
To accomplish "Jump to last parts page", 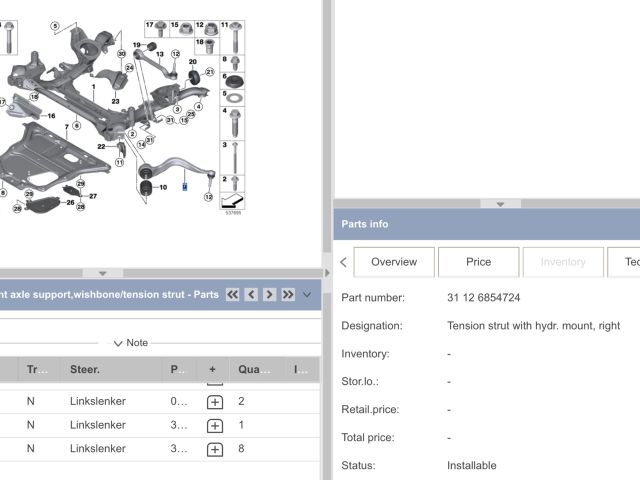I will coord(288,294).
